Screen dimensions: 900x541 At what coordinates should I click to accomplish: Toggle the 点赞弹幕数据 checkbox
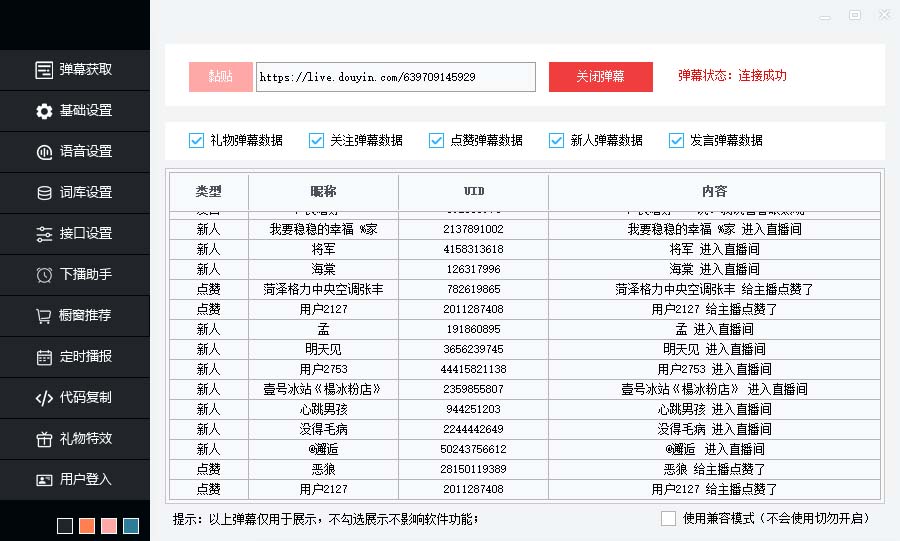tap(436, 141)
